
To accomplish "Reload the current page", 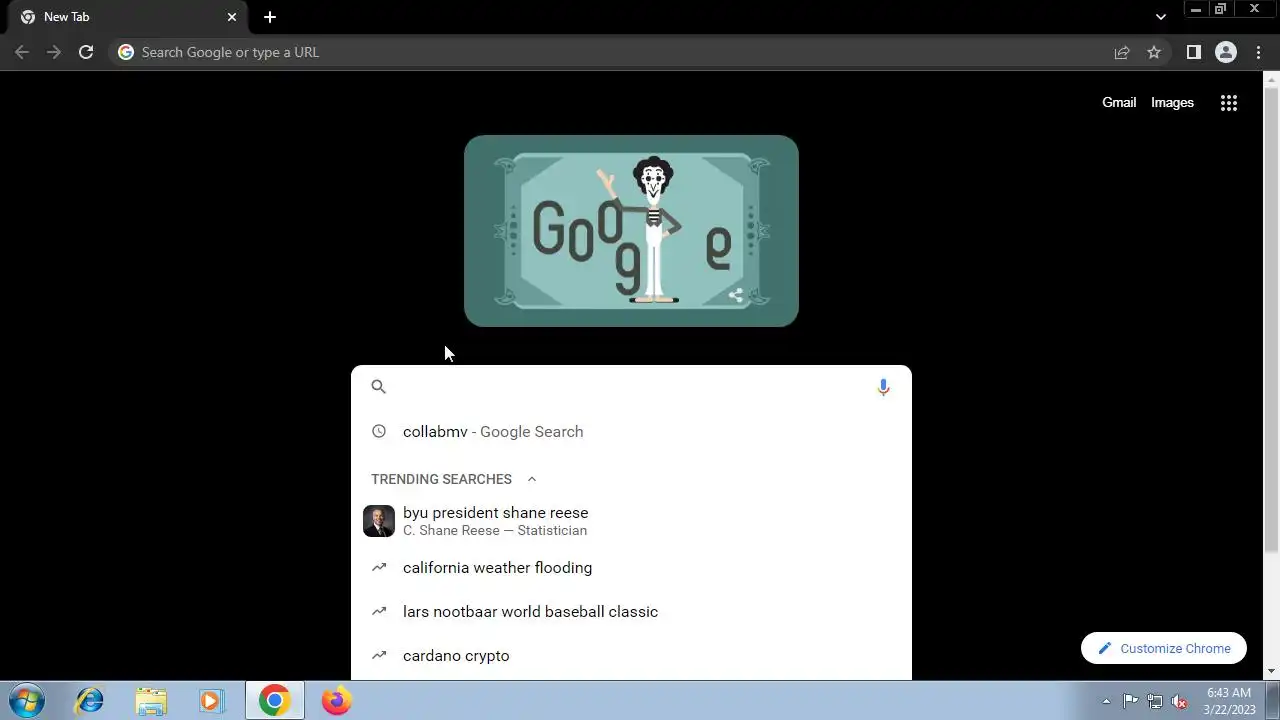I will 86,52.
